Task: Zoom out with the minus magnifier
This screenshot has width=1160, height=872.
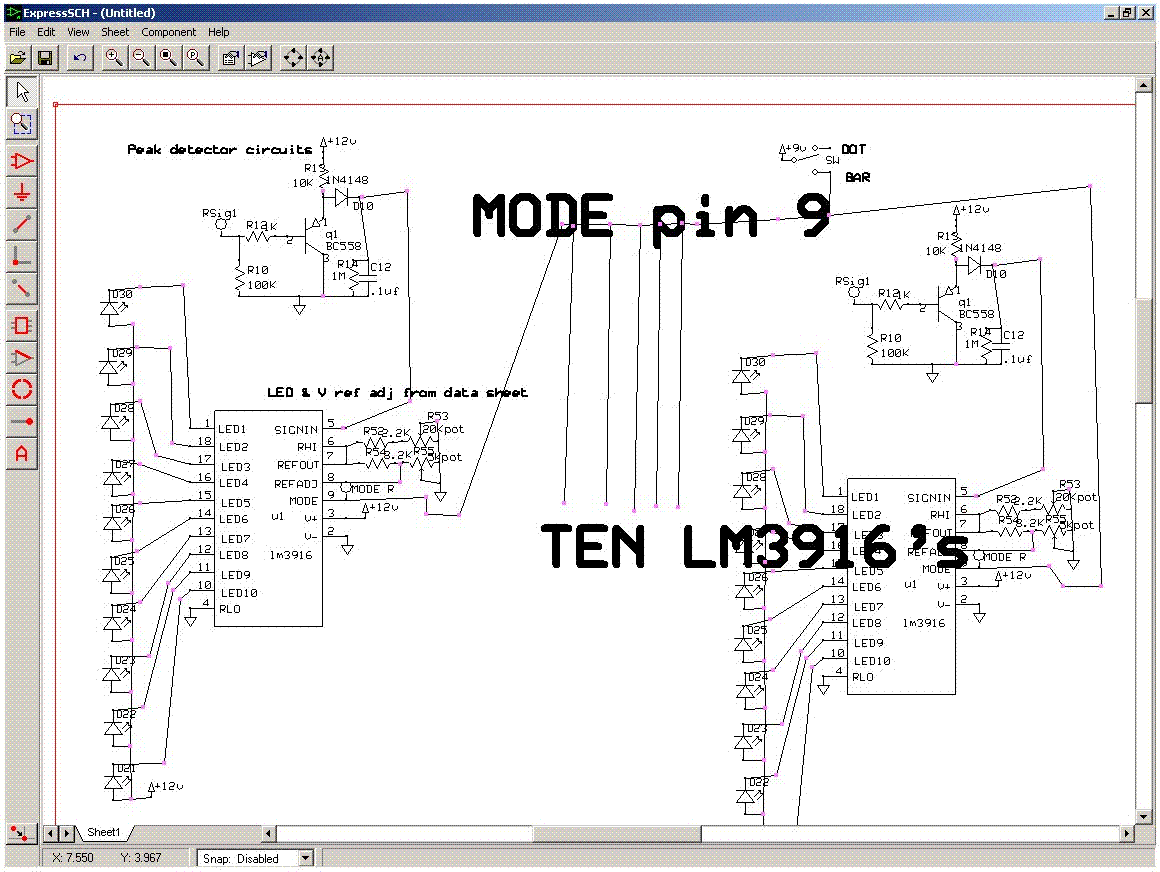Action: click(x=141, y=58)
